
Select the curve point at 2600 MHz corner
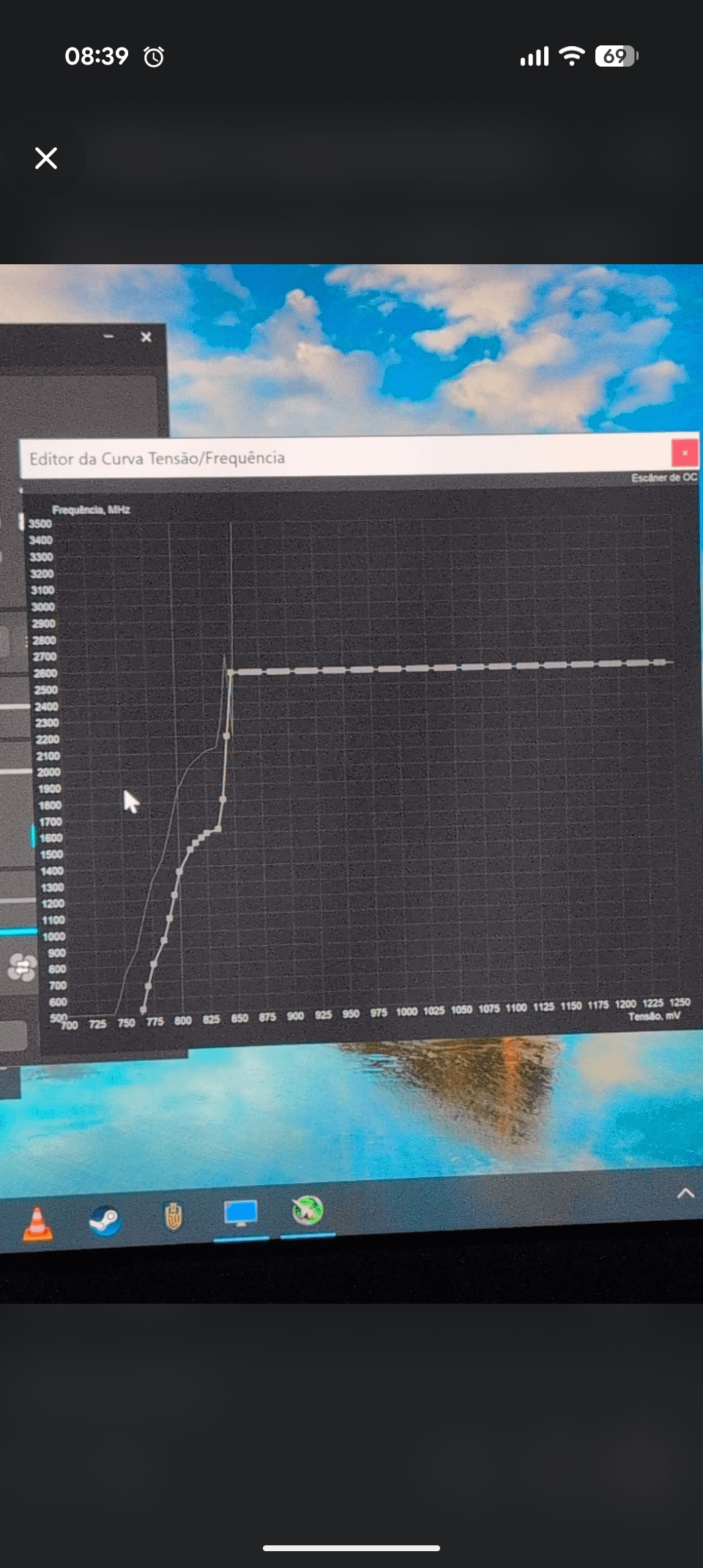[x=231, y=672]
